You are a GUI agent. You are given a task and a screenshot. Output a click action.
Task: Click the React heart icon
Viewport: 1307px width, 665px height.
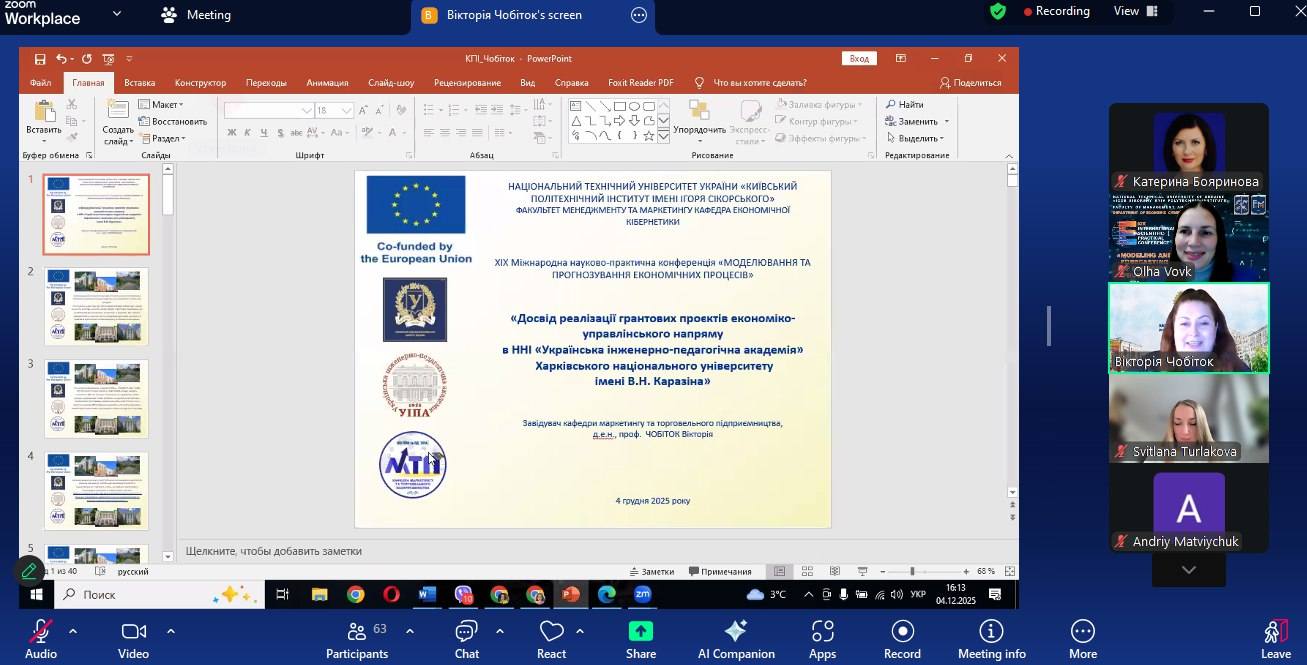(x=551, y=633)
